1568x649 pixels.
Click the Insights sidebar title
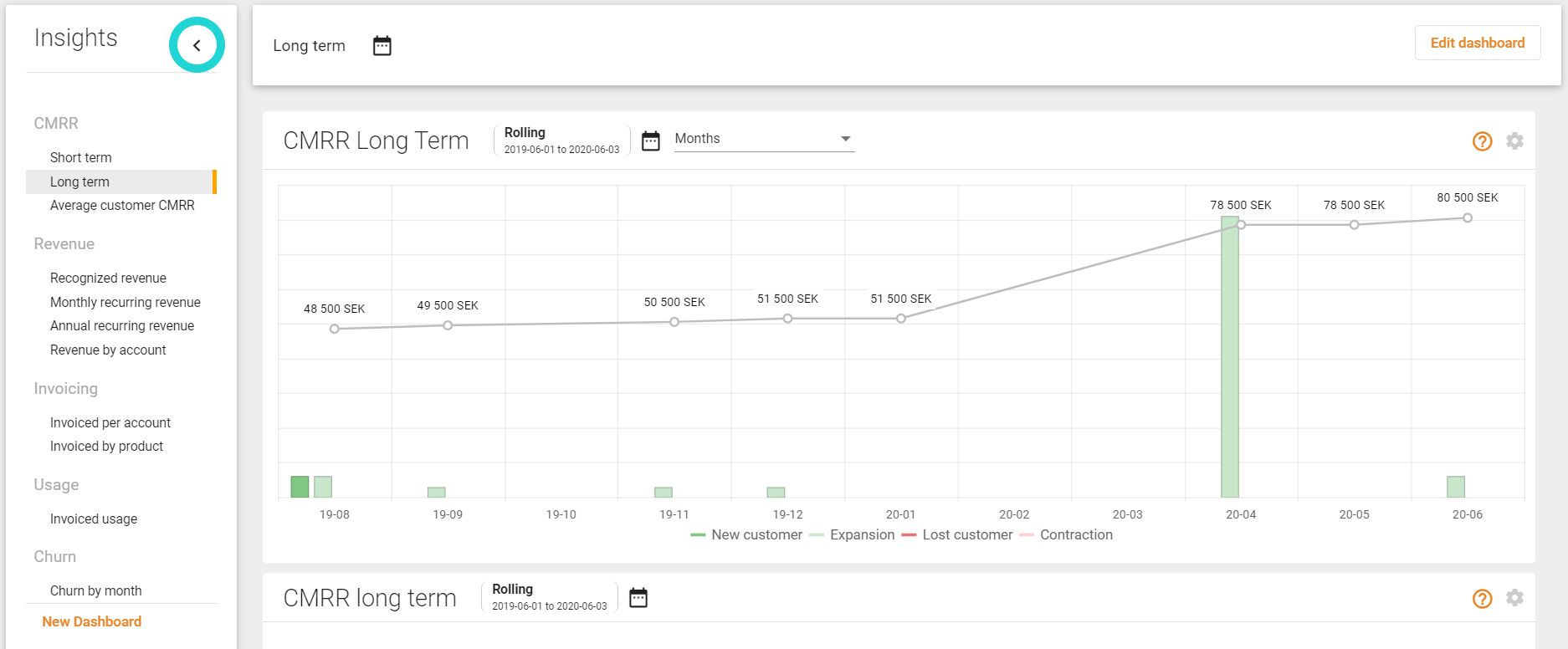tap(76, 38)
